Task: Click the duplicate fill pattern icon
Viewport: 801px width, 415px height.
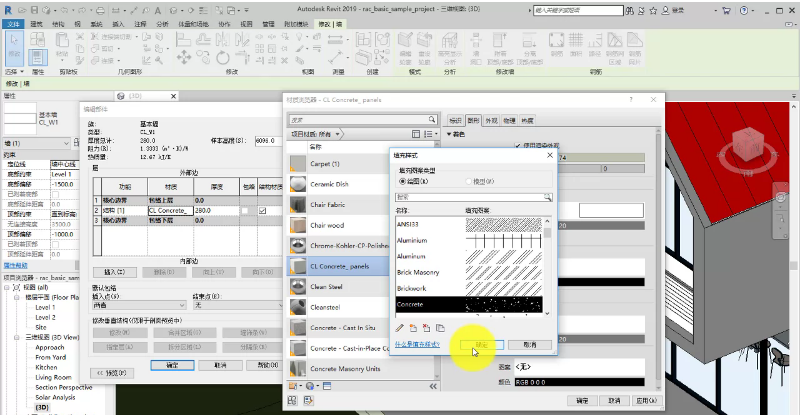Action: coord(440,327)
